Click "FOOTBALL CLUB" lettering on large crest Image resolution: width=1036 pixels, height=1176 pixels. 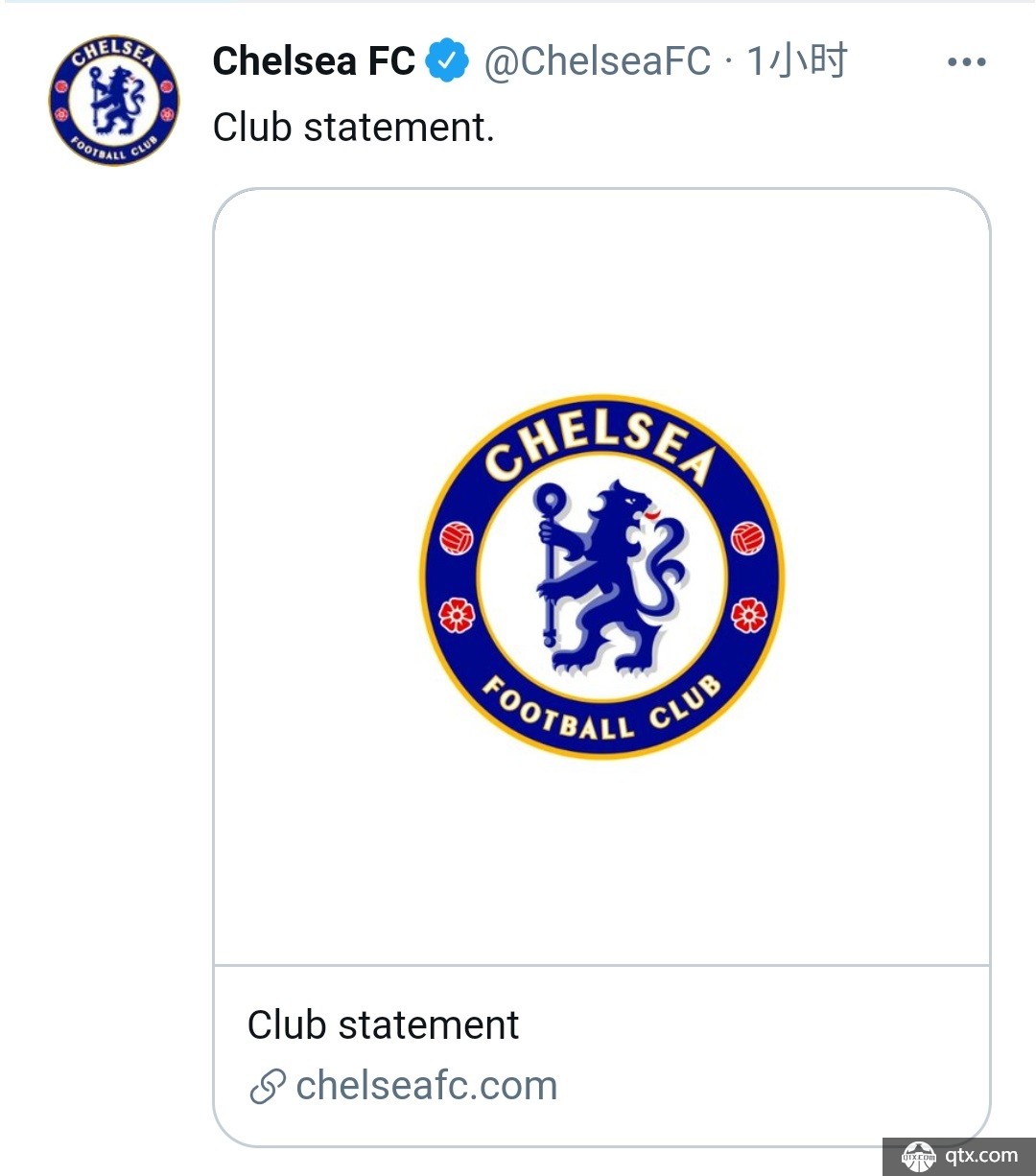[600, 715]
